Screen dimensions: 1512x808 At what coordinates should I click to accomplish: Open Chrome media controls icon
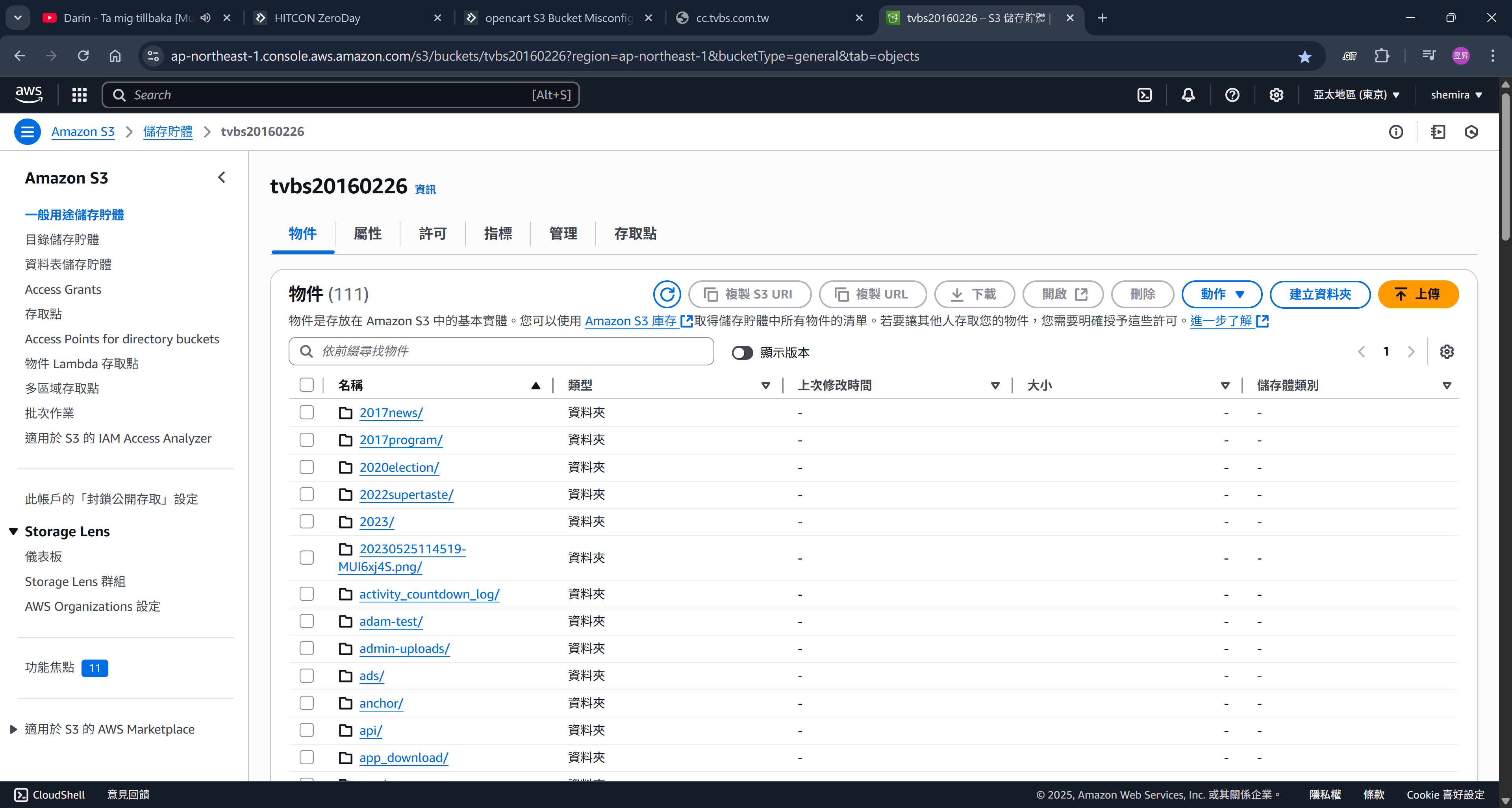tap(1429, 56)
